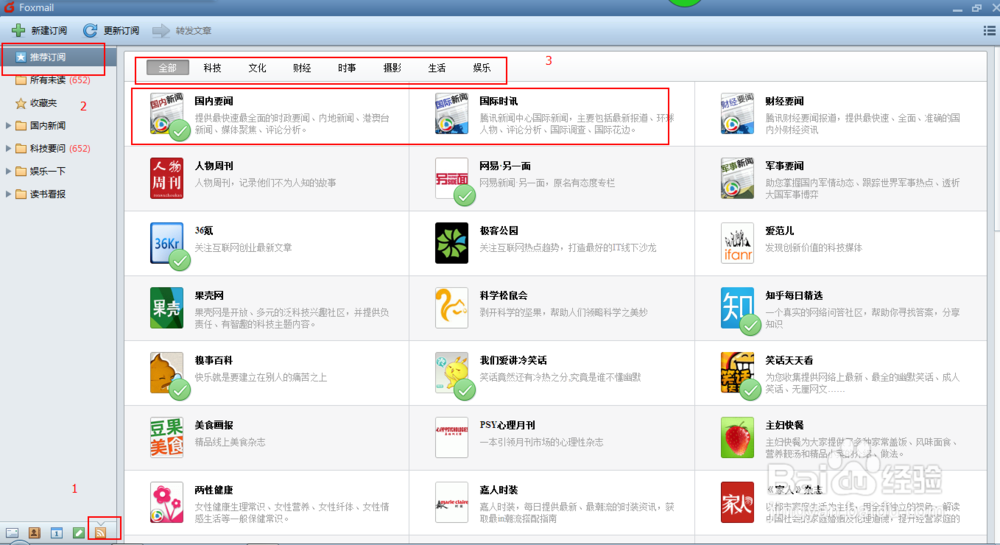Open the Notes pencil icon in bottom bar

click(x=78, y=533)
